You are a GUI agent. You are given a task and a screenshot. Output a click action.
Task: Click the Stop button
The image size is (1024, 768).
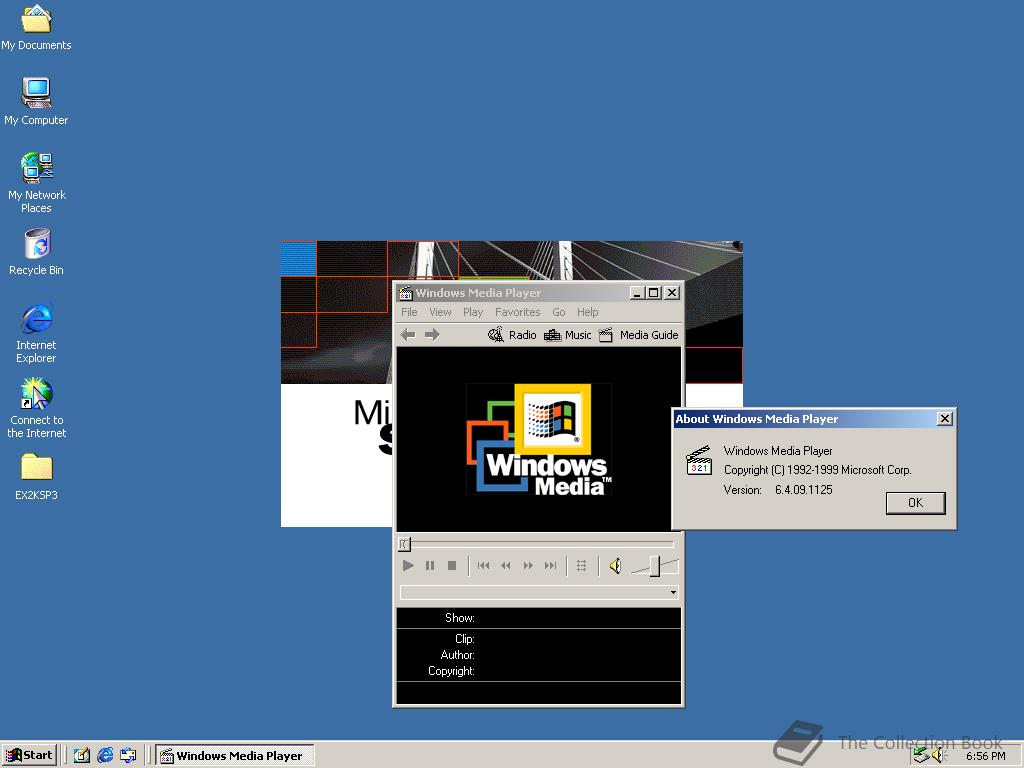(452, 566)
